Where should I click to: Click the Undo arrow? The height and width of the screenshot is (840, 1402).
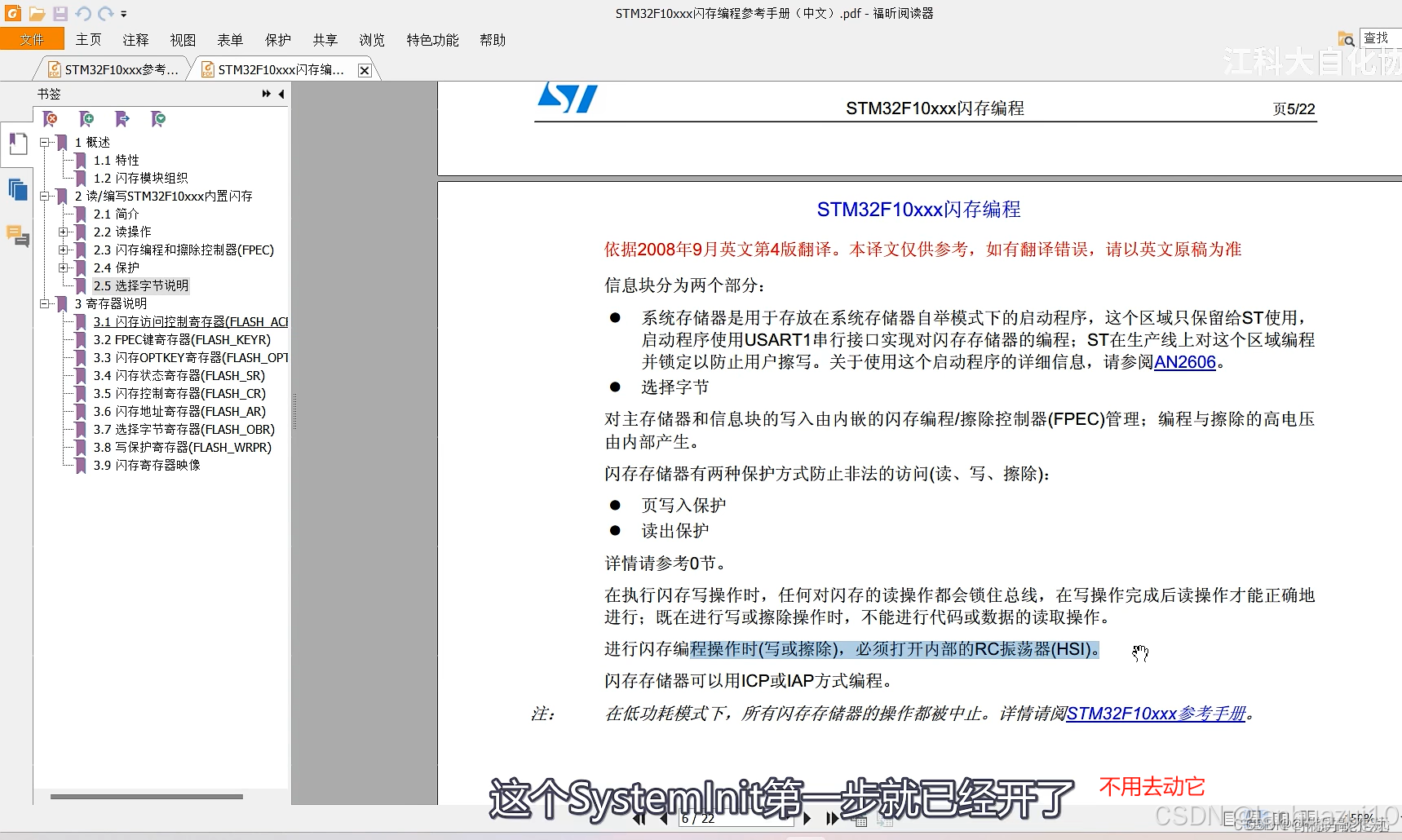(83, 13)
